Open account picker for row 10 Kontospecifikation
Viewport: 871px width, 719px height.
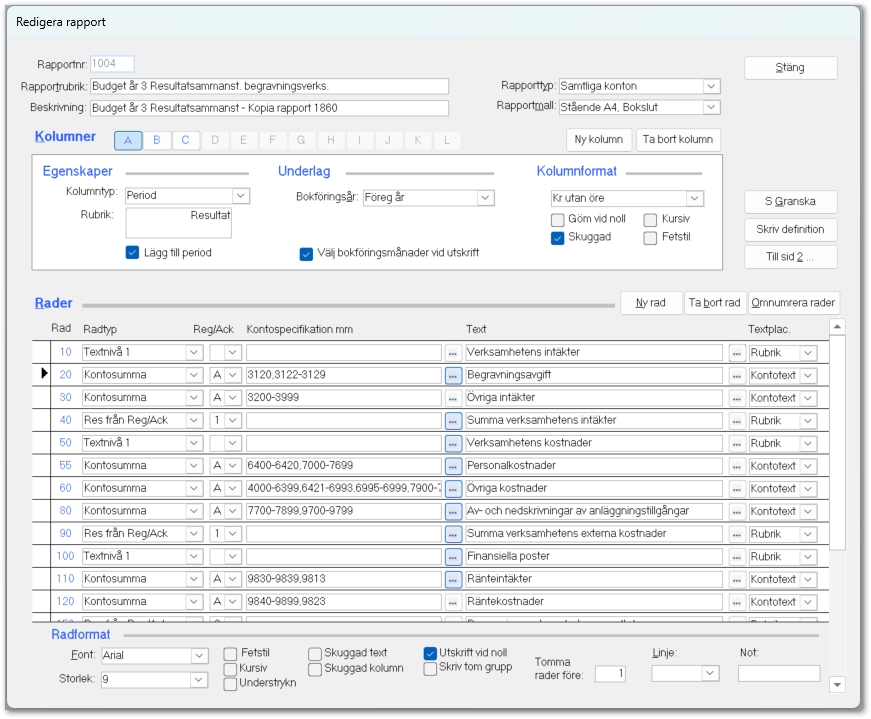tap(453, 353)
